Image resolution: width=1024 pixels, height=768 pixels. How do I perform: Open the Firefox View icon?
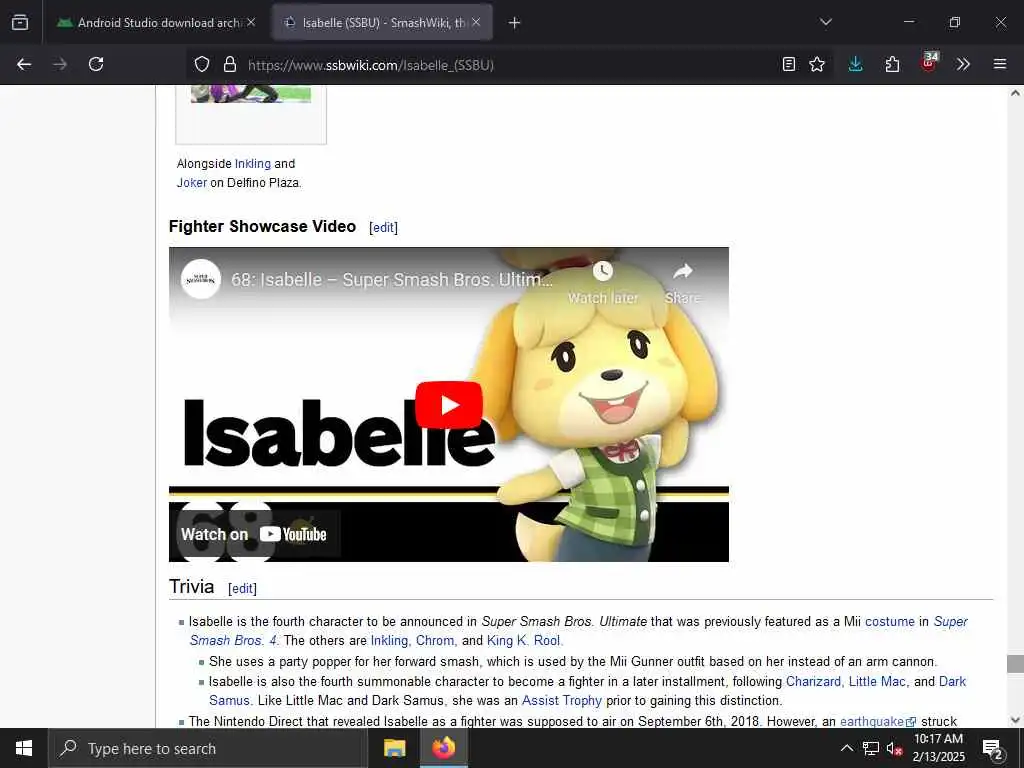pos(20,22)
